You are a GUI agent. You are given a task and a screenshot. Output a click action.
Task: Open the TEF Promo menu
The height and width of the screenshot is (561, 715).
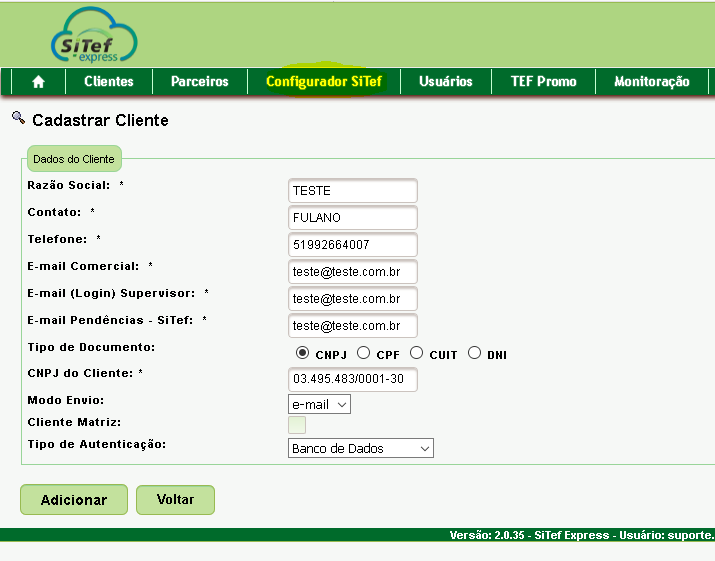coord(543,82)
